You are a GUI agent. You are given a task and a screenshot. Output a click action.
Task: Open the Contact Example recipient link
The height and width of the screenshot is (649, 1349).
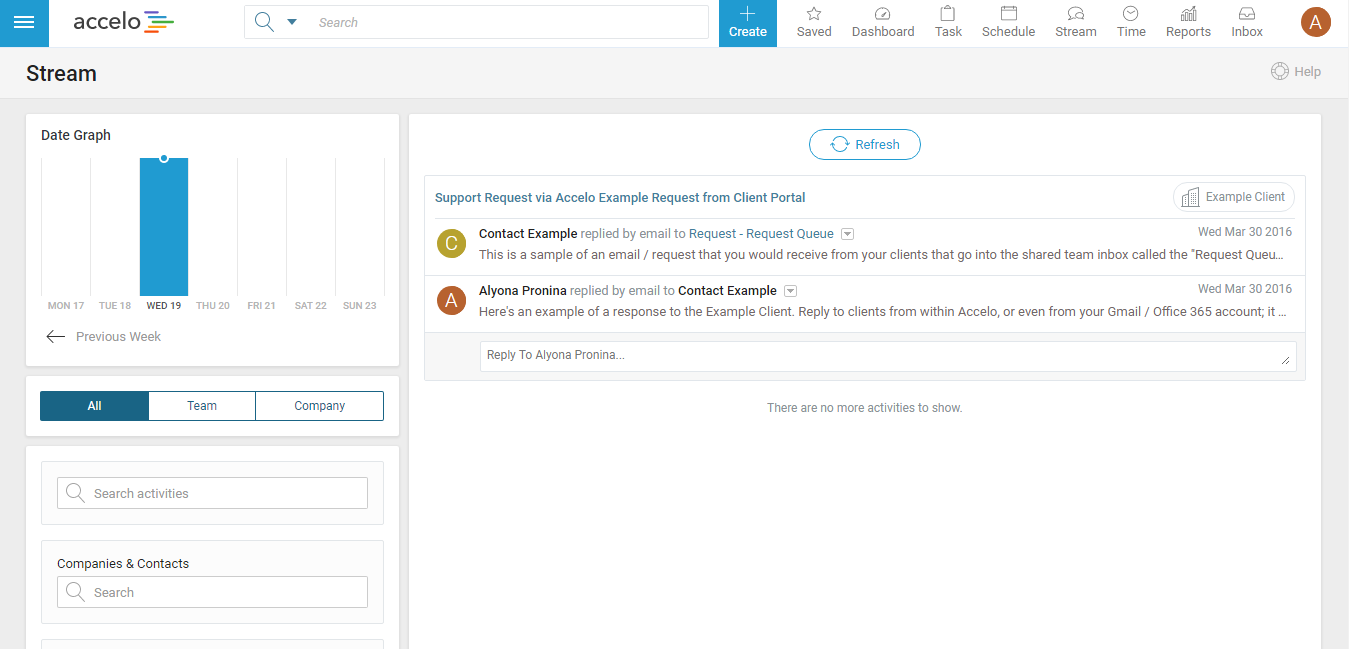click(x=727, y=291)
